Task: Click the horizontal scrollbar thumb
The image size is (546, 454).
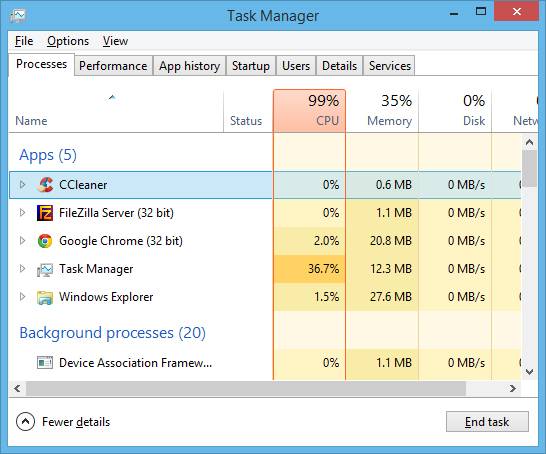Action: tap(246, 388)
